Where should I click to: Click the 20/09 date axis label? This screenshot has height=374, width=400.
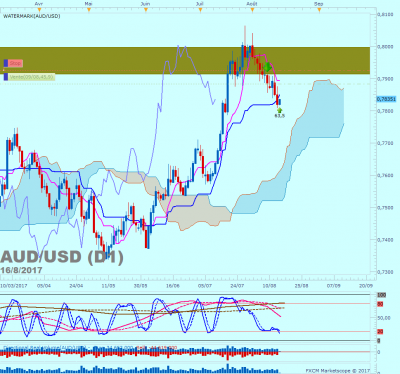point(366,286)
